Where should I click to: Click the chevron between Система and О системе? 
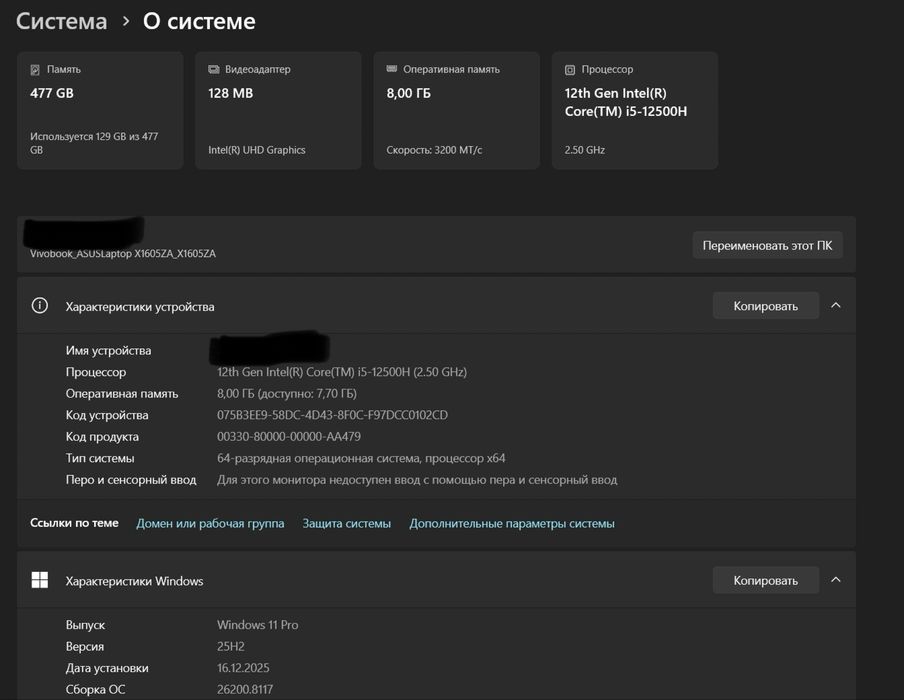(126, 22)
